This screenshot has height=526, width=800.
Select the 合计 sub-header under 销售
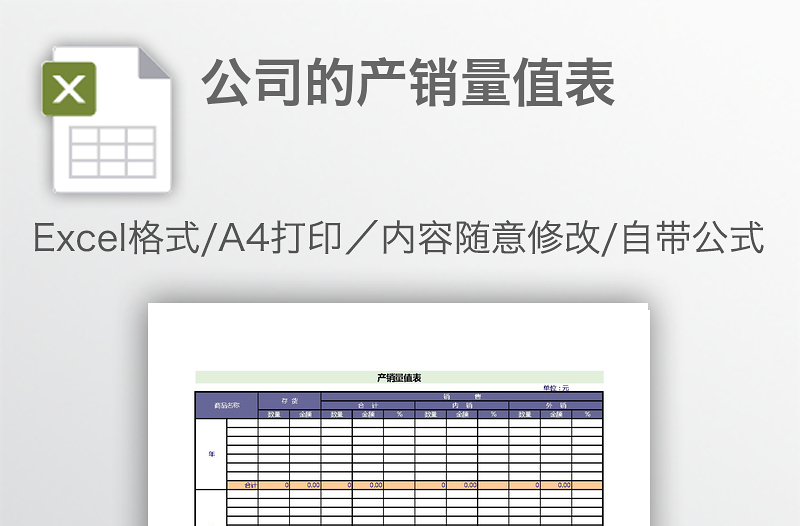(x=368, y=406)
